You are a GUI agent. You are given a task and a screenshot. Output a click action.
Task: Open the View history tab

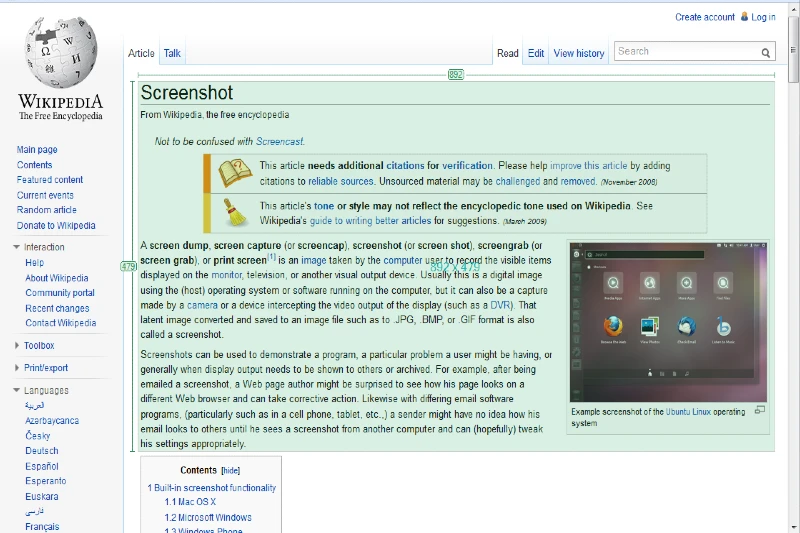(x=579, y=53)
